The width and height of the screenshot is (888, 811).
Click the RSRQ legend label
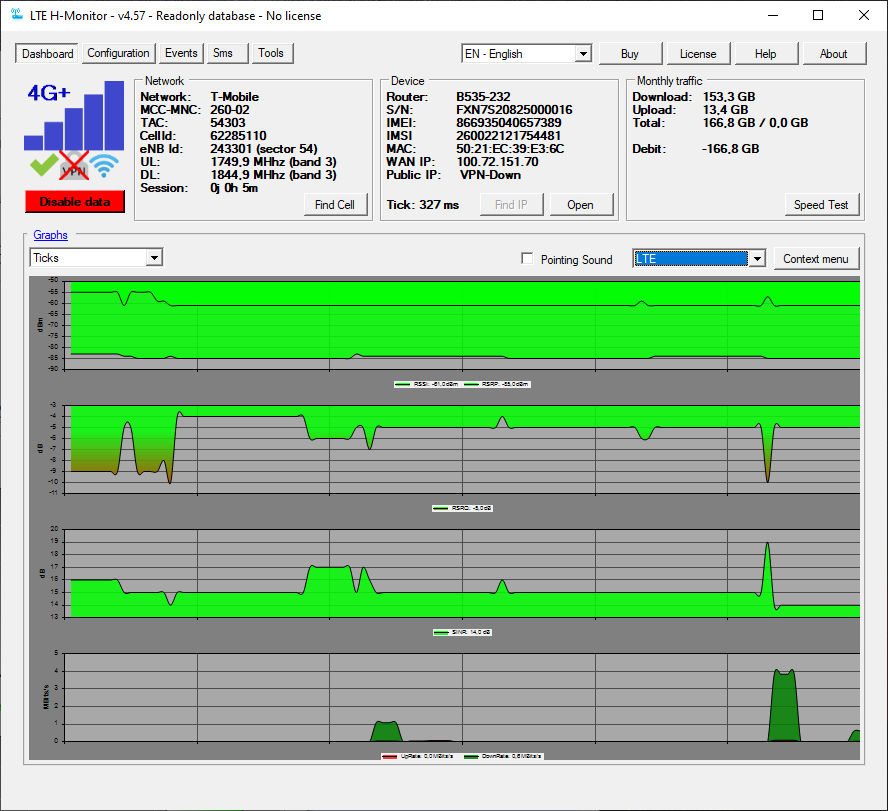click(x=462, y=508)
